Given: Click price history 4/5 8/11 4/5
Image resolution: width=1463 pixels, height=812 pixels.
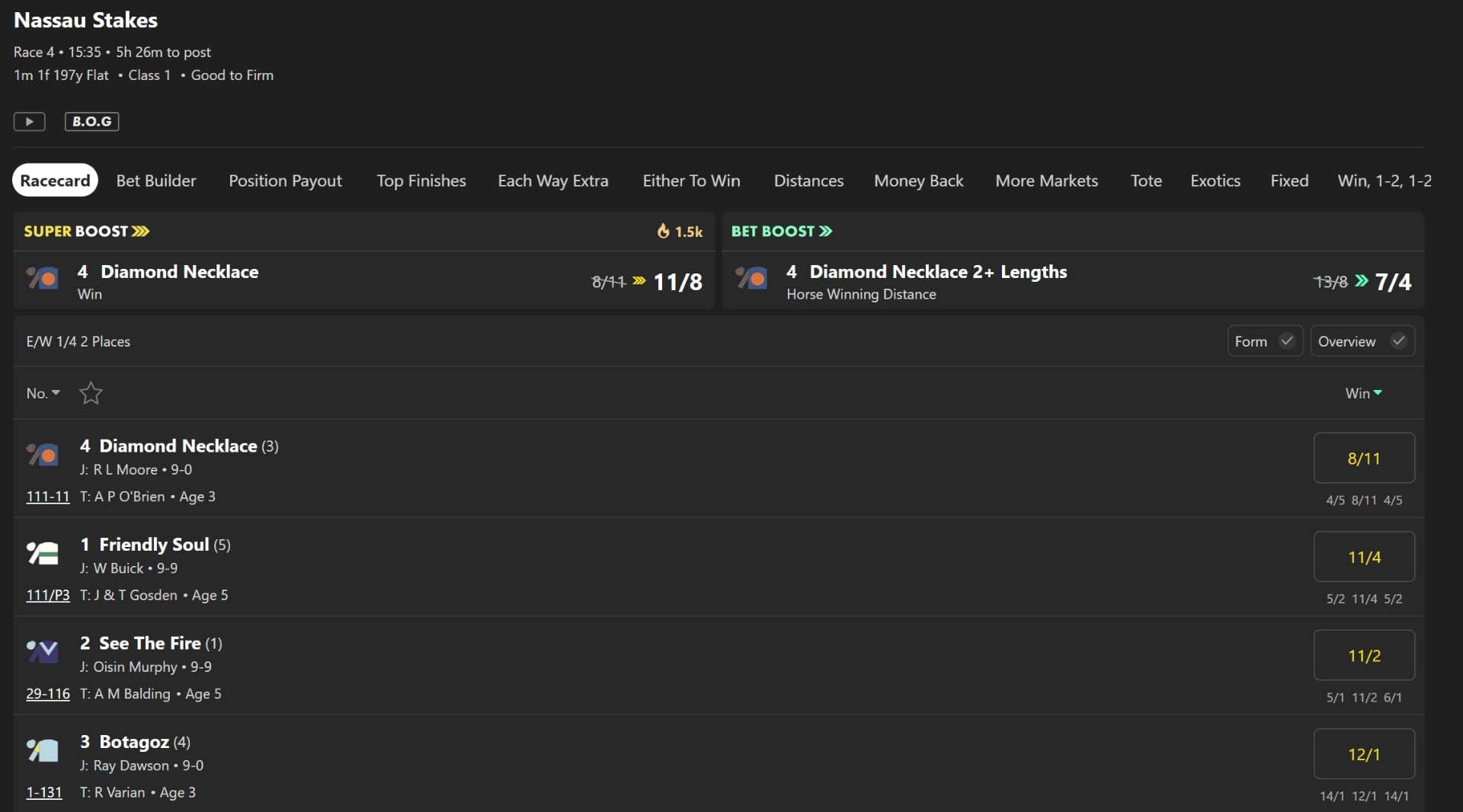Looking at the screenshot, I should click(1364, 500).
